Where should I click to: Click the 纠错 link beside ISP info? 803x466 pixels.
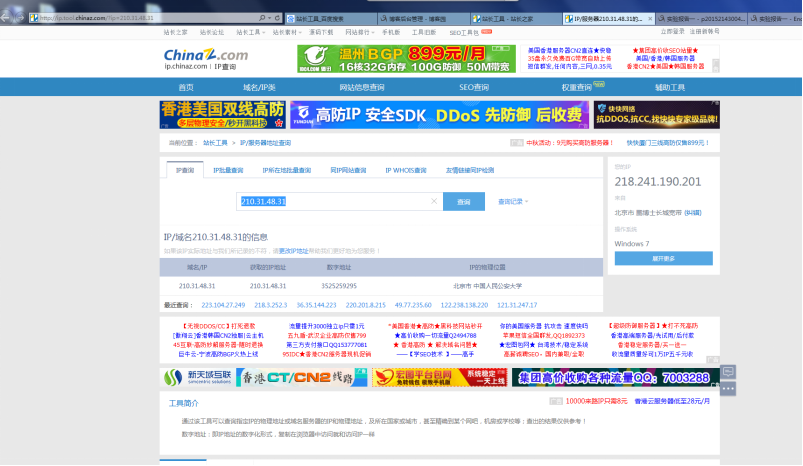point(693,213)
